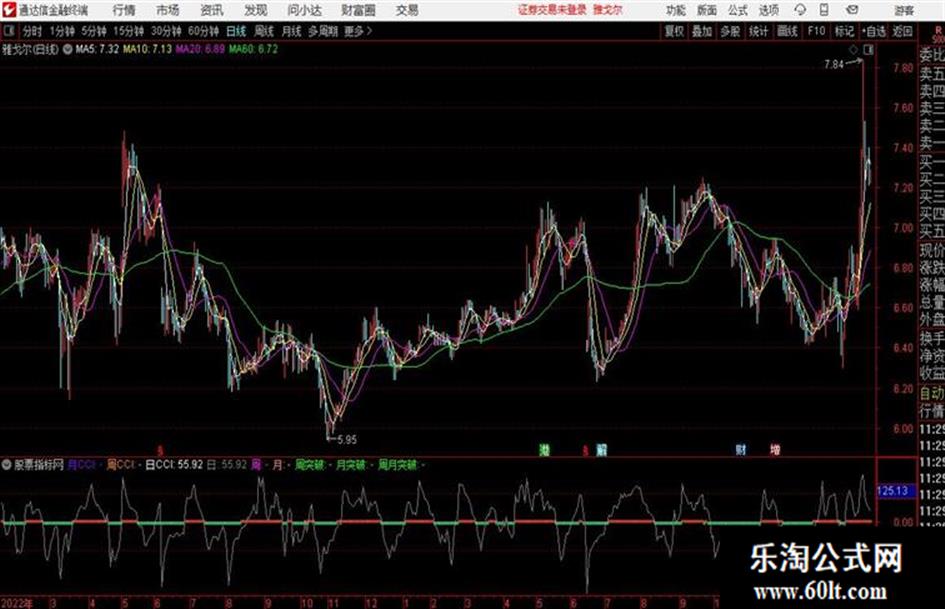Click the MA20: 6.89 indicator value
Viewport: 945px width, 609px height.
click(x=200, y=49)
